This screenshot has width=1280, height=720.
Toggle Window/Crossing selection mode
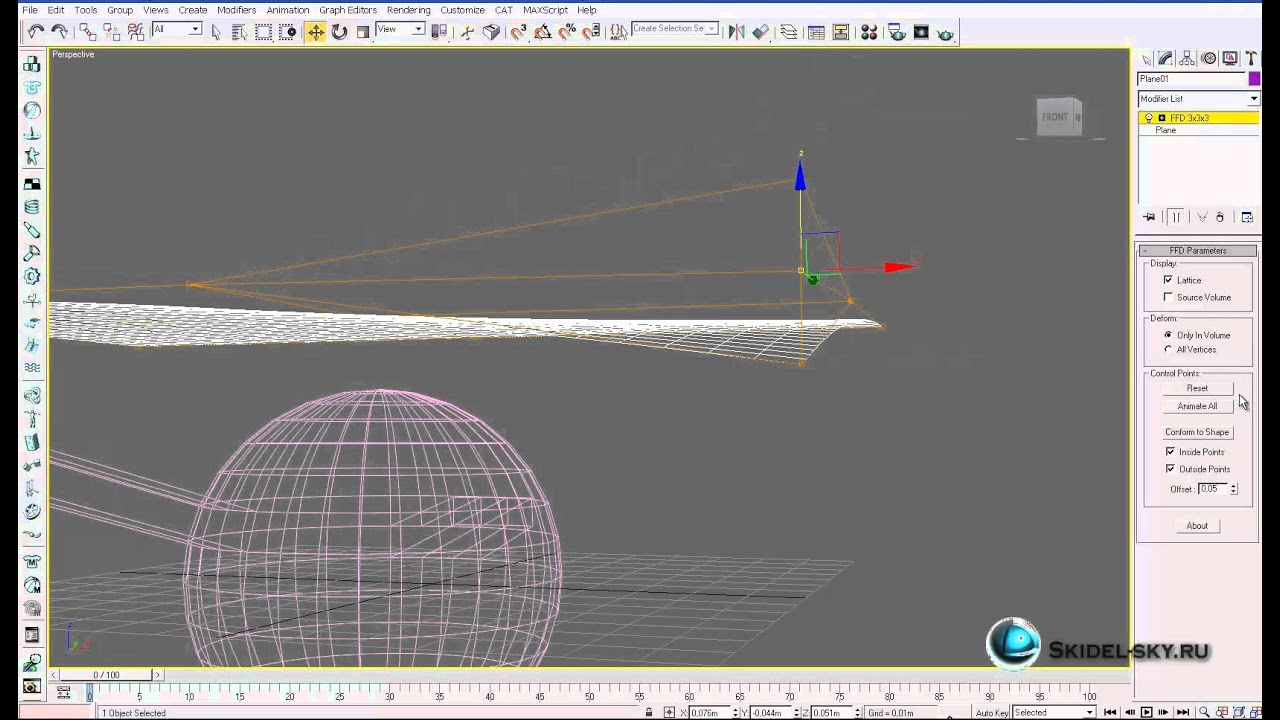[x=288, y=32]
